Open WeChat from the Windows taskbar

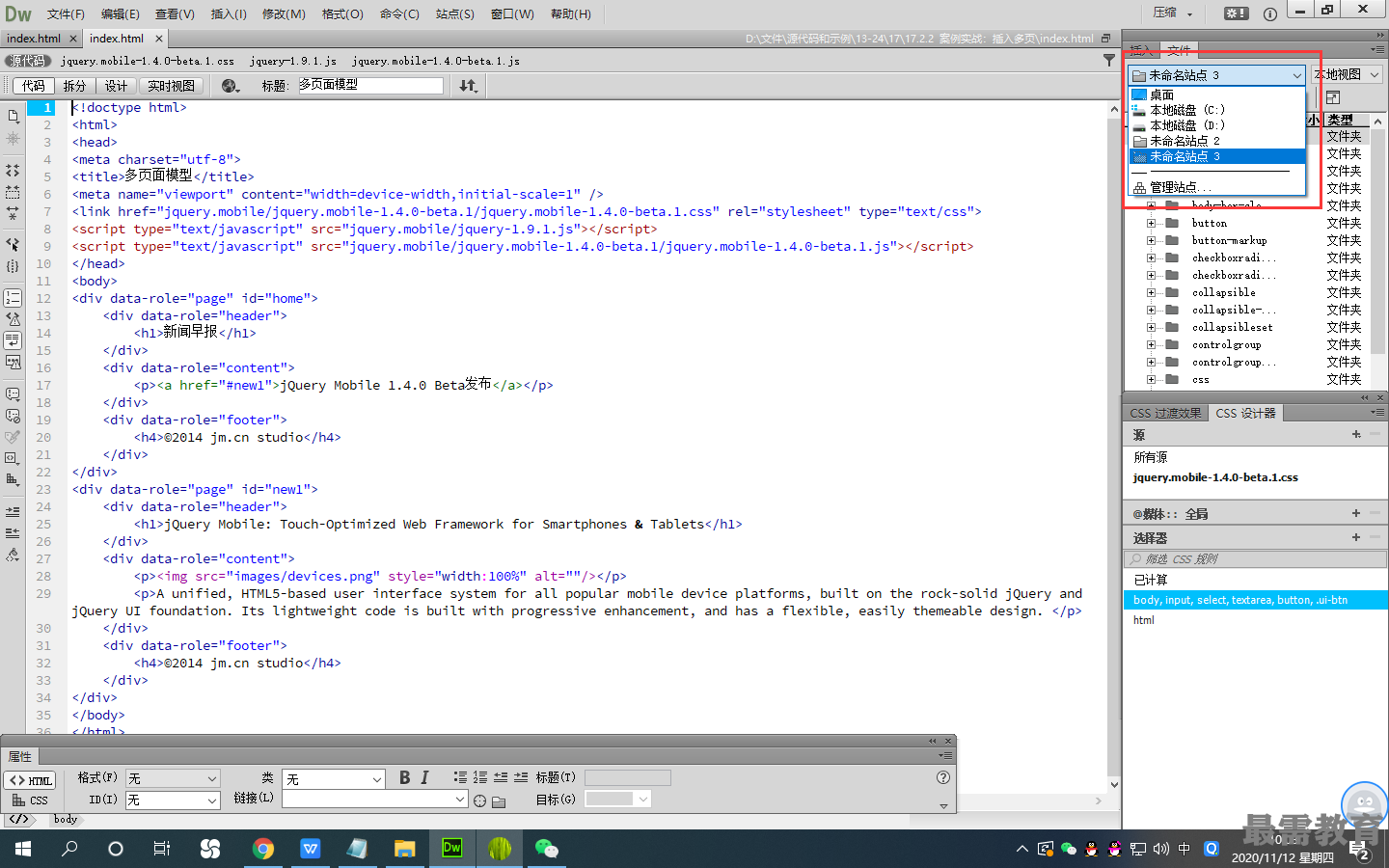(x=546, y=849)
